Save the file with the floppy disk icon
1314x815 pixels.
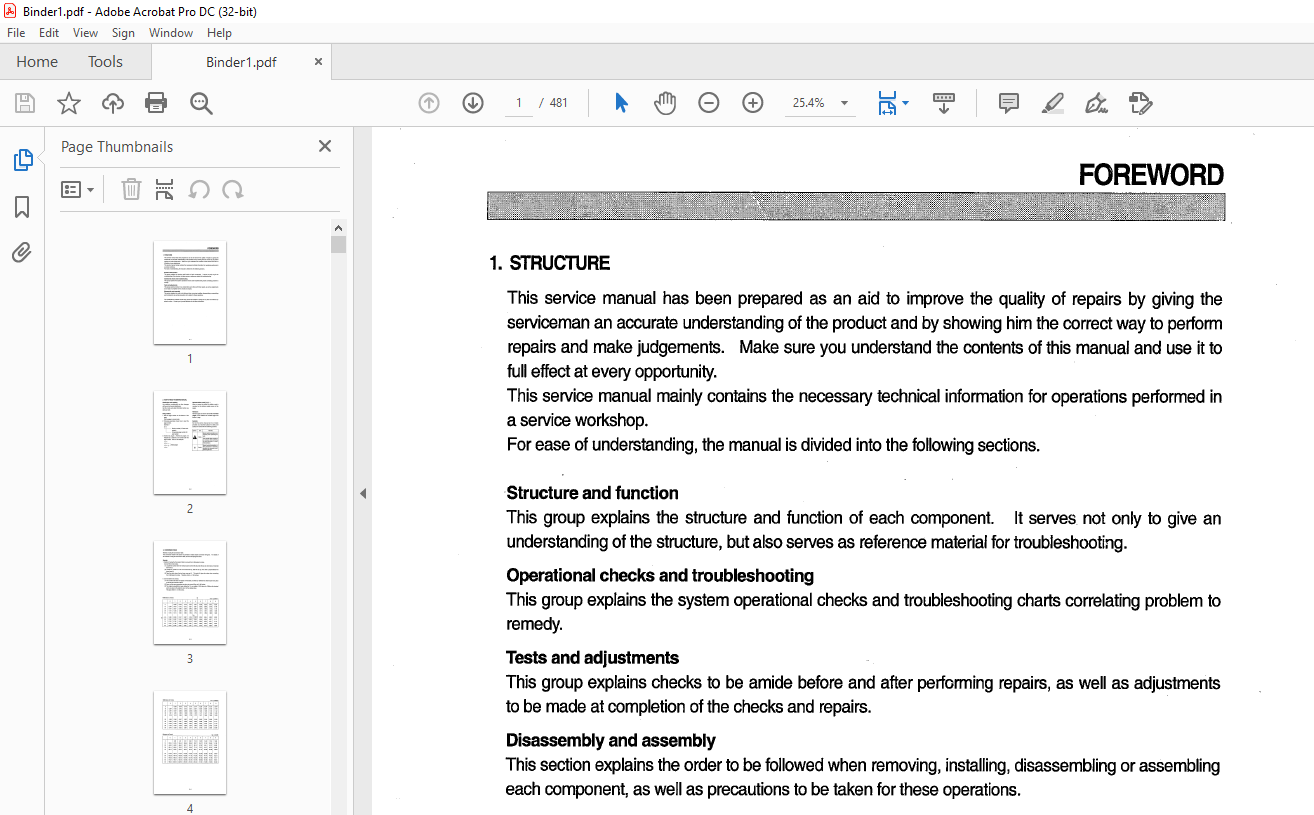(x=25, y=103)
